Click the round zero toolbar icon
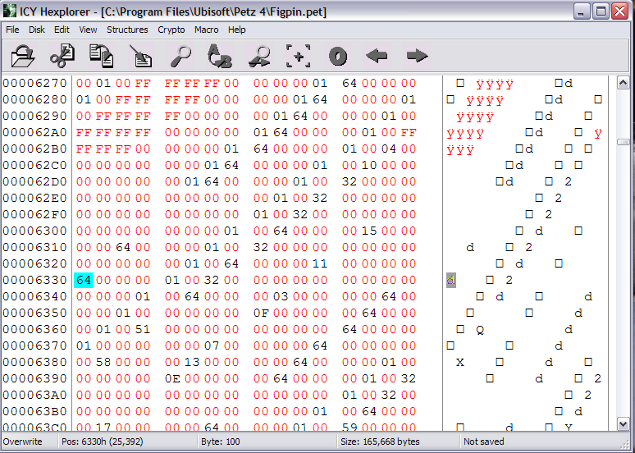Viewport: 635px width, 453px height. tap(338, 56)
